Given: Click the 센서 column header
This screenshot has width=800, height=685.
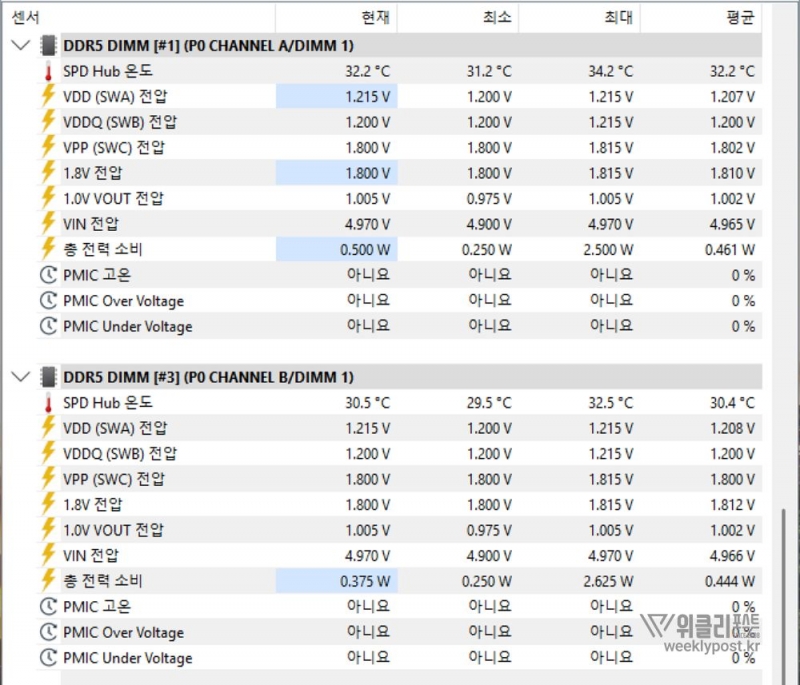Looking at the screenshot, I should pos(25,17).
